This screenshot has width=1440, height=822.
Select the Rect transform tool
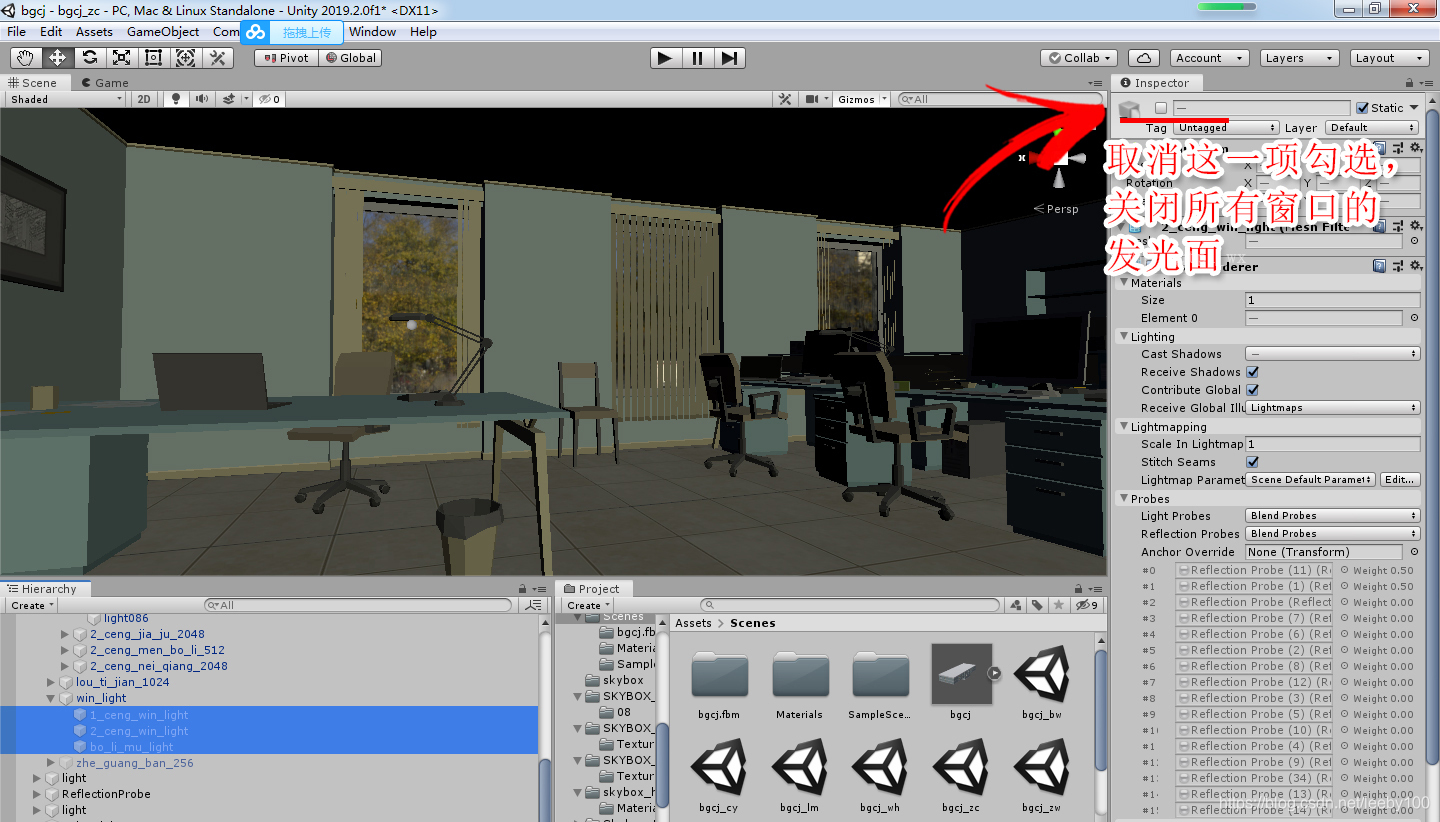(x=153, y=58)
